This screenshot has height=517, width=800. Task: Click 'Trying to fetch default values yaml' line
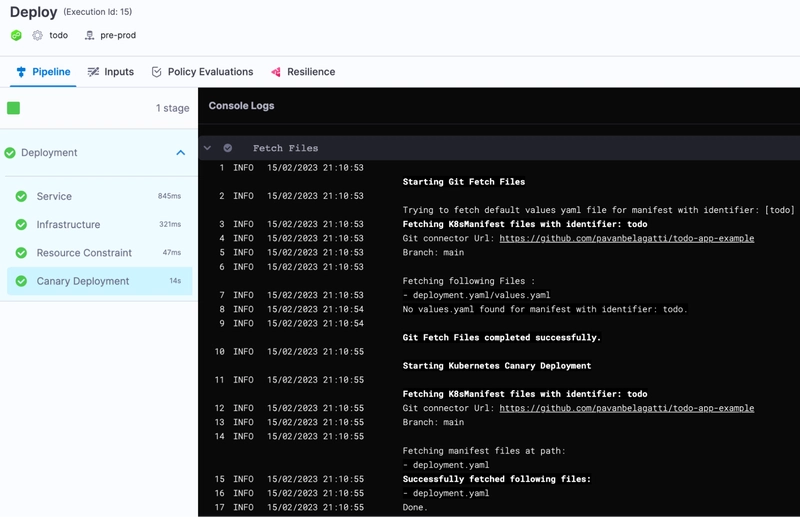[598, 210]
